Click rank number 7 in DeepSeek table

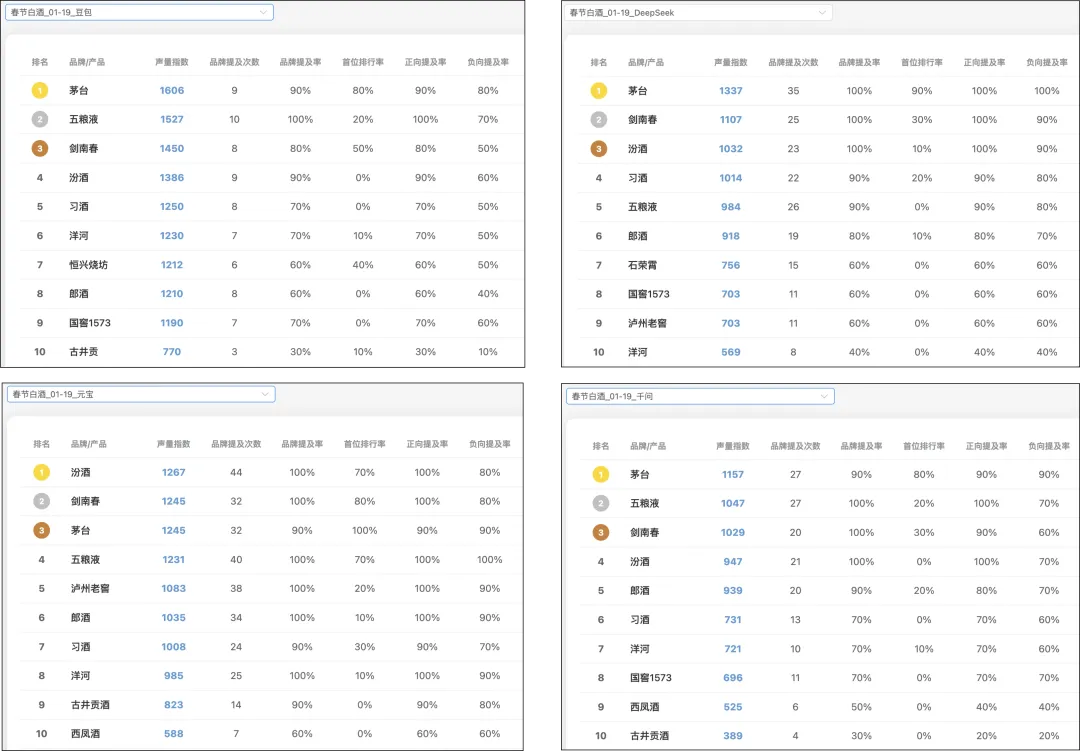coord(599,265)
